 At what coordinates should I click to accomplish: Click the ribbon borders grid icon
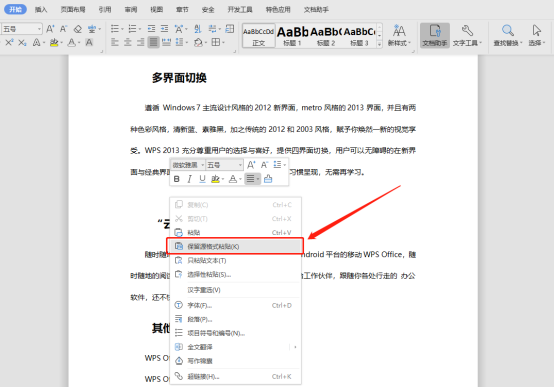click(x=216, y=42)
